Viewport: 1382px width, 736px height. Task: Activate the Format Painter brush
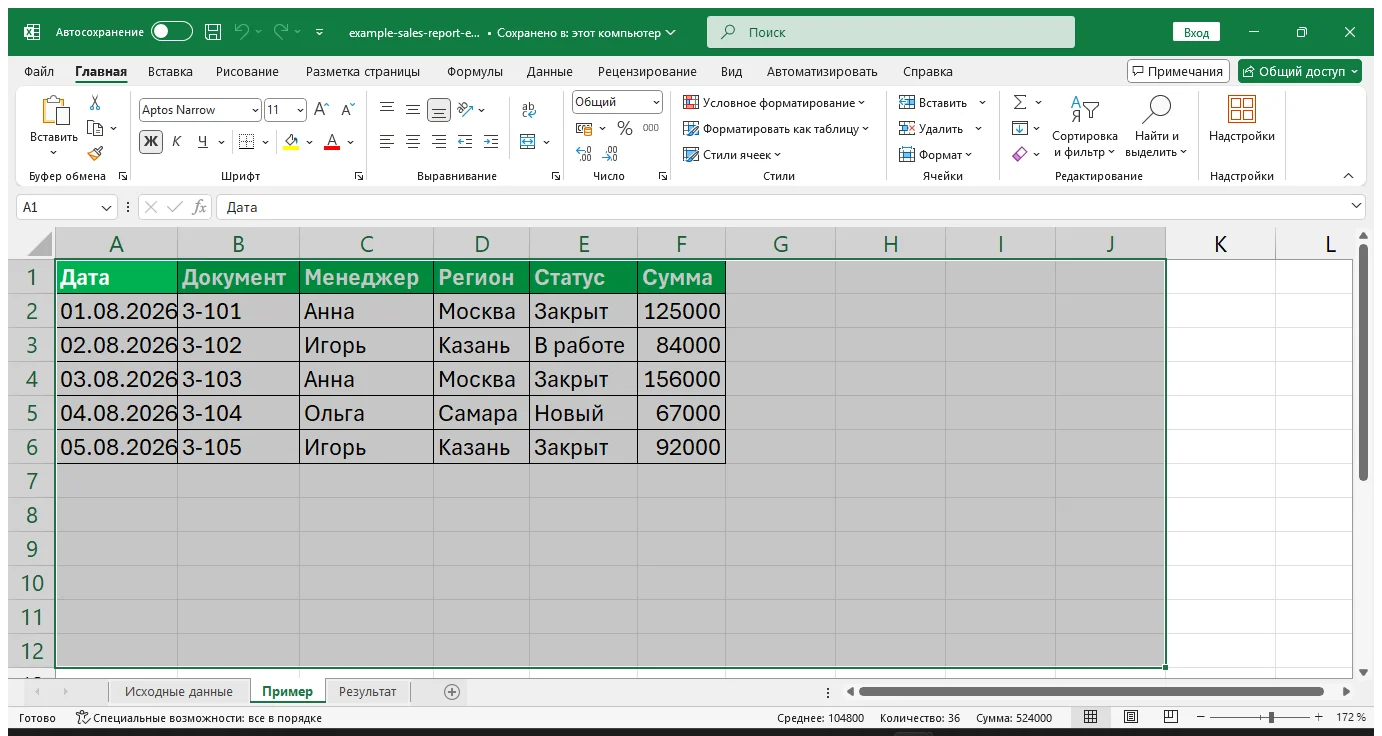pyautogui.click(x=95, y=153)
